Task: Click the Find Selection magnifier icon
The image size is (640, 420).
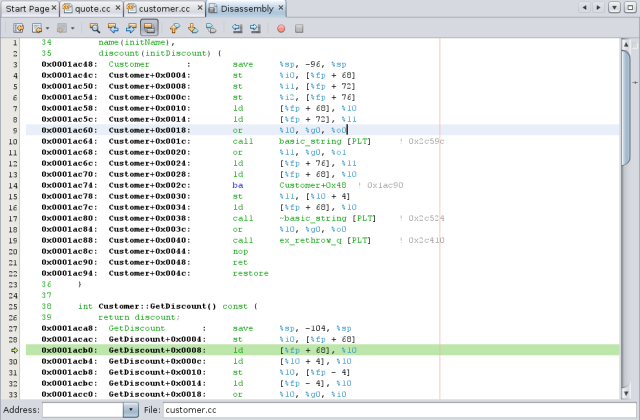Action: [95, 28]
